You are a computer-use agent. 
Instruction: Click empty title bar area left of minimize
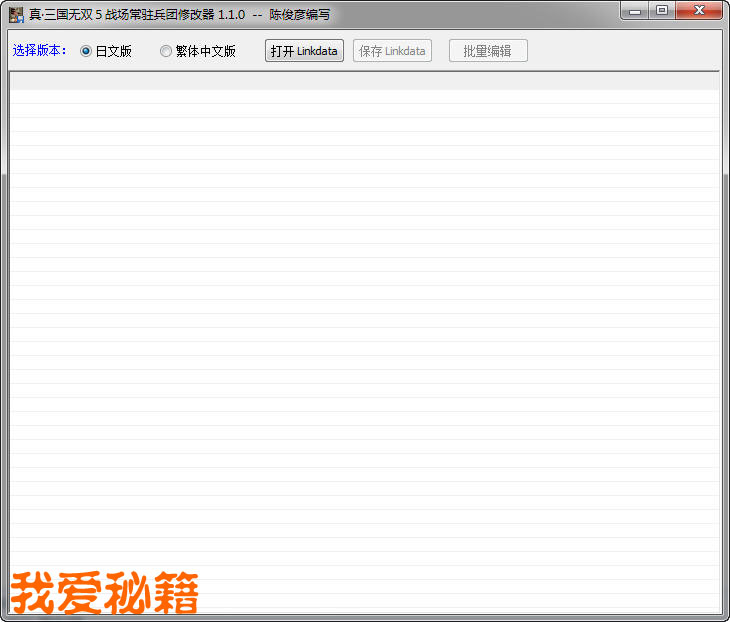pos(480,15)
